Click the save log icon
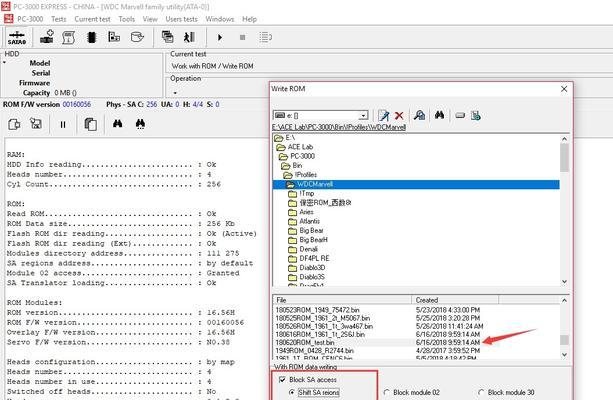Viewport: 613px width, 400px height. point(36,124)
